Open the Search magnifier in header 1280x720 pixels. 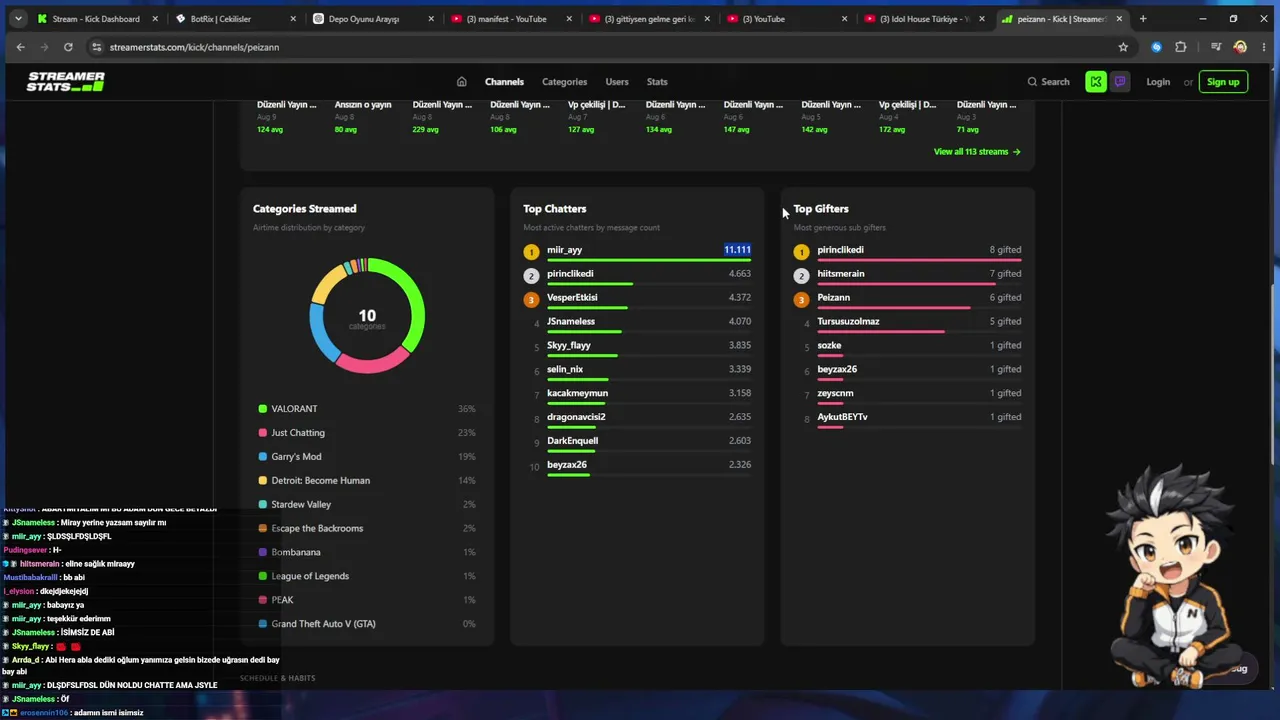tap(1033, 82)
